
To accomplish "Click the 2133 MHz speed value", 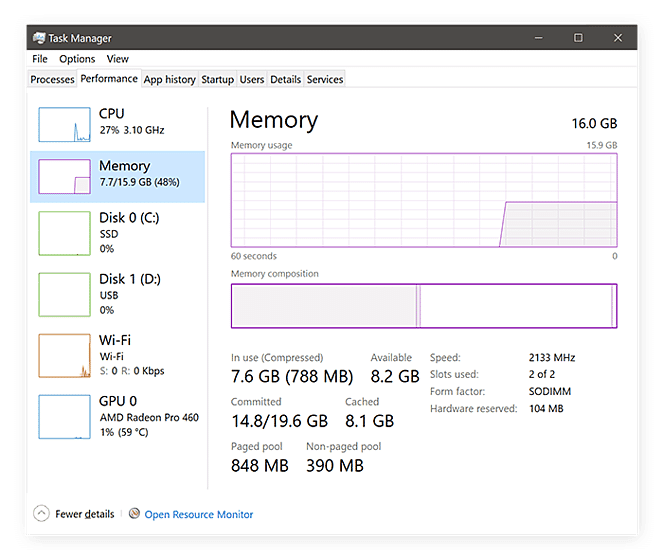I will 552,358.
